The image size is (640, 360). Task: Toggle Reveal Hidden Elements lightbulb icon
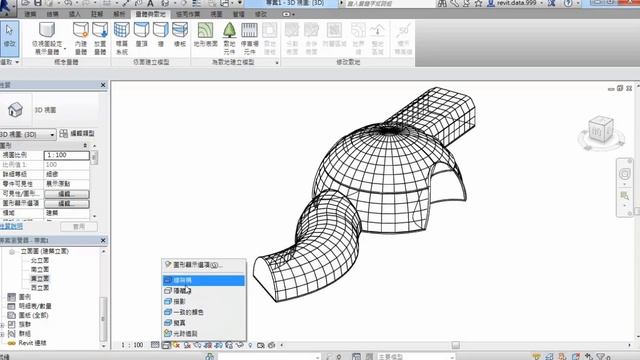point(250,345)
